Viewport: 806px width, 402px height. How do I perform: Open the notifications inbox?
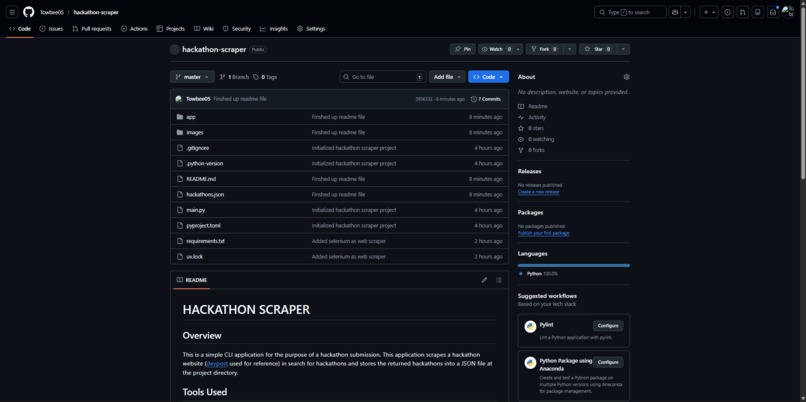[773, 12]
